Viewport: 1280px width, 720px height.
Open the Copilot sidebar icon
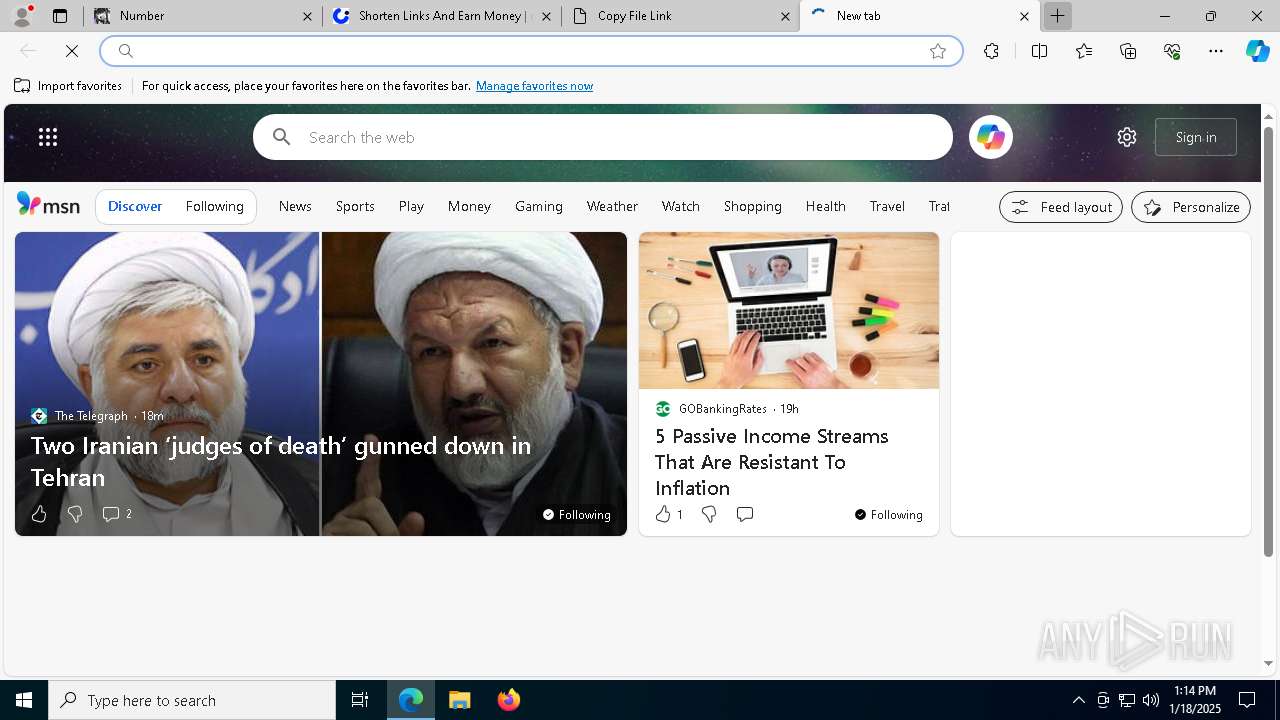click(x=1258, y=51)
